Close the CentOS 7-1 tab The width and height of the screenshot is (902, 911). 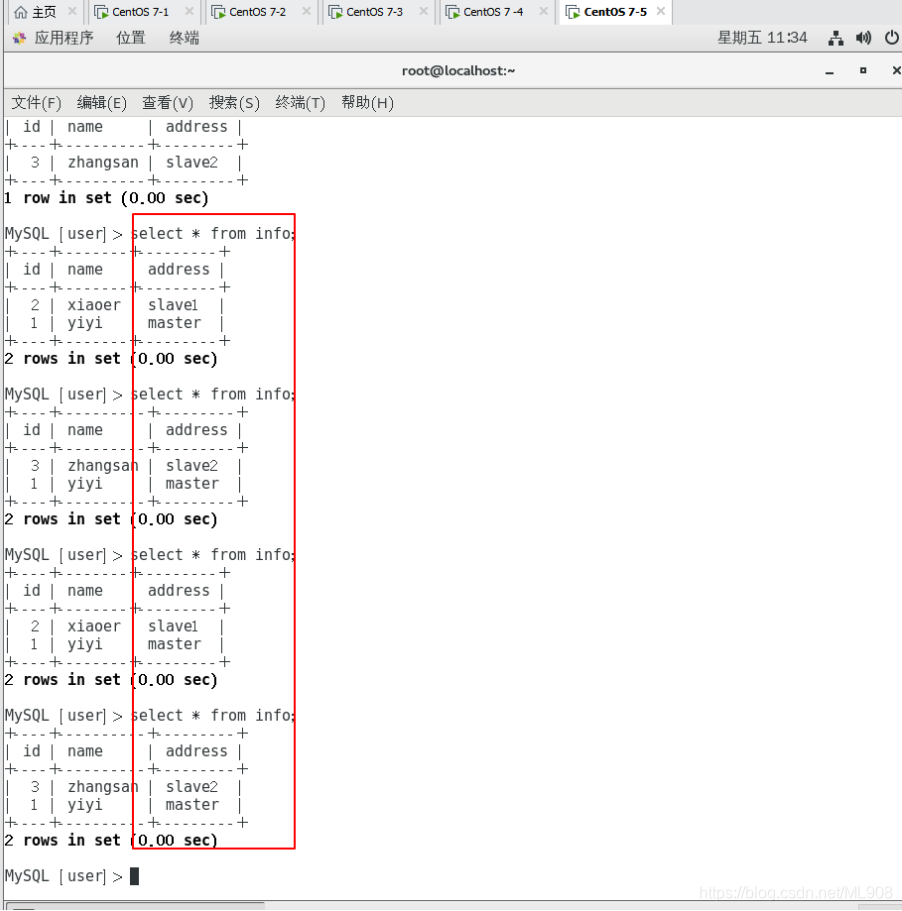[x=189, y=11]
